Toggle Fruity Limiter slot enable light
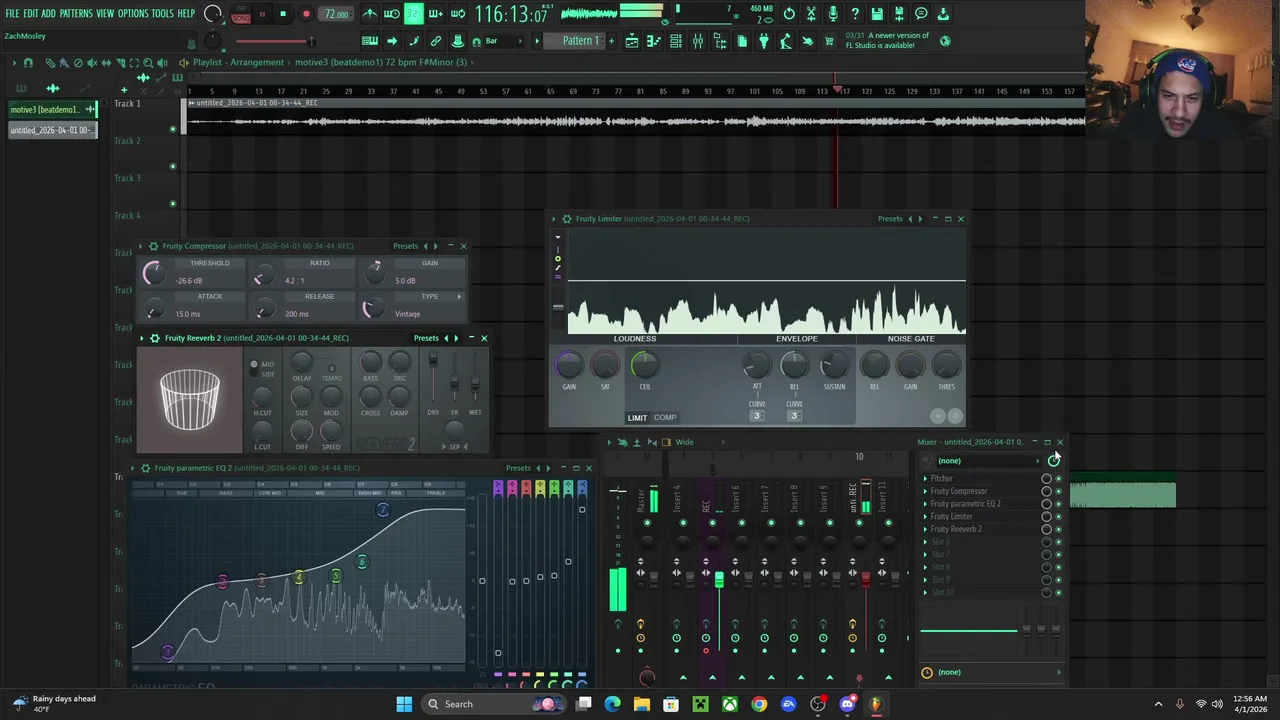Viewport: 1280px width, 720px height. [x=1059, y=516]
